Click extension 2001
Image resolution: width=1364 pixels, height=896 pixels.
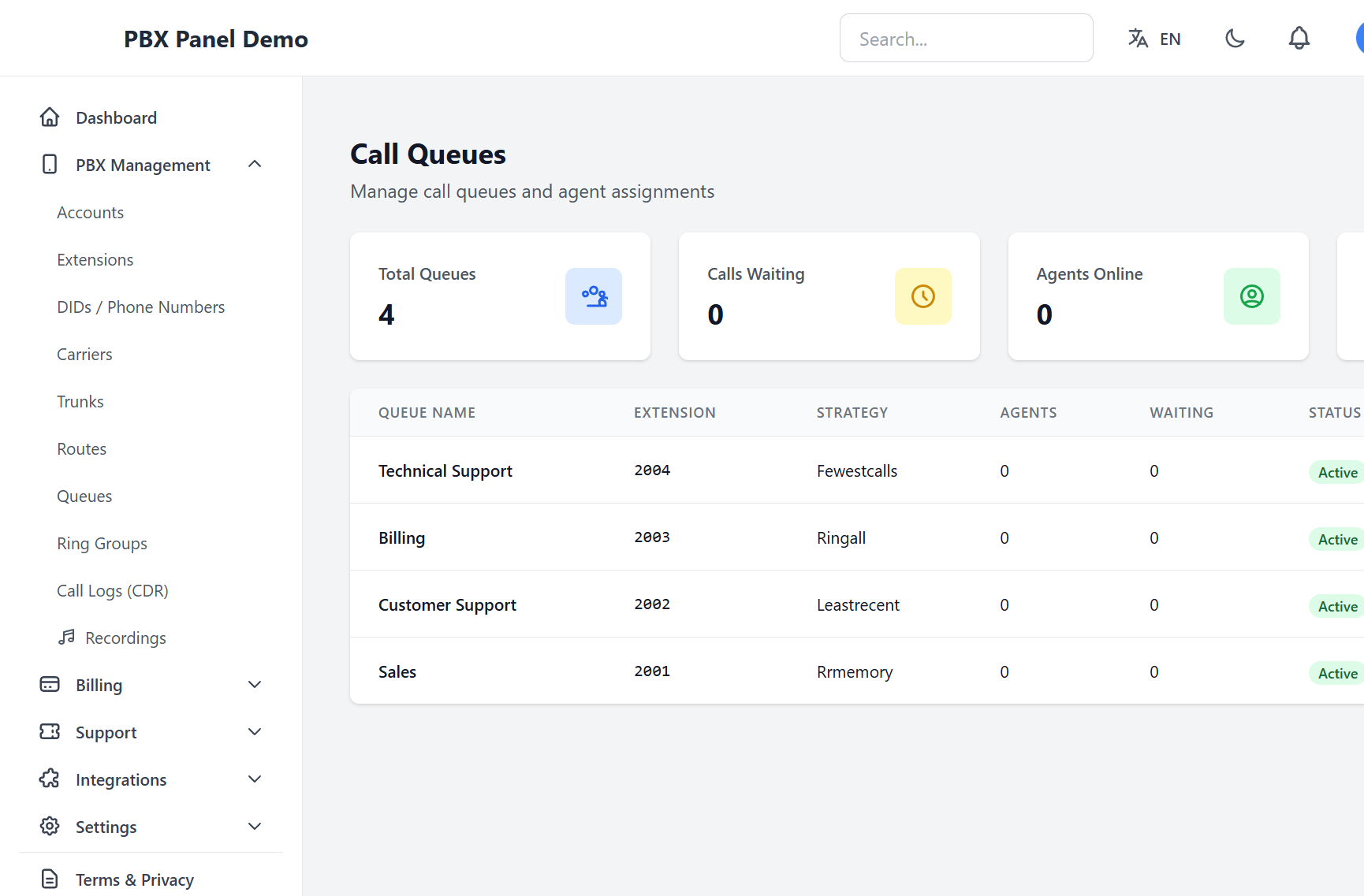coord(652,671)
